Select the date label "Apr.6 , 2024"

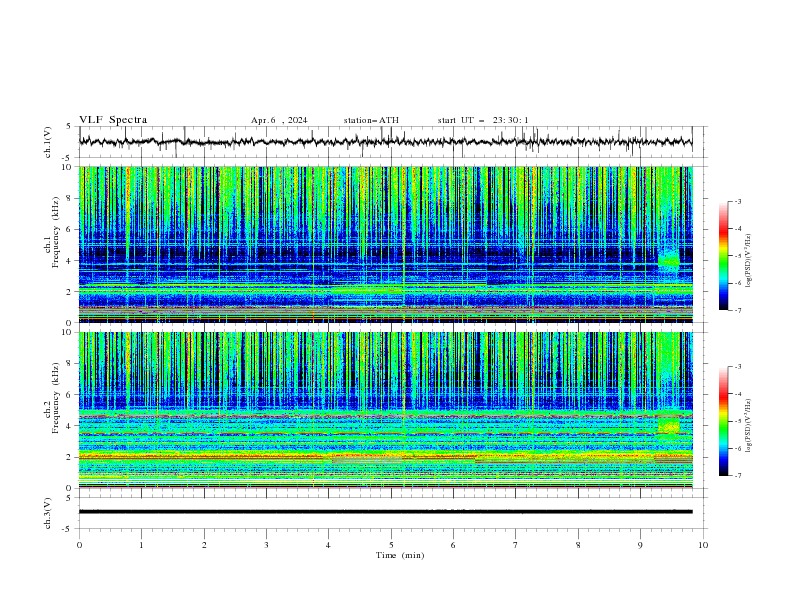(x=279, y=120)
